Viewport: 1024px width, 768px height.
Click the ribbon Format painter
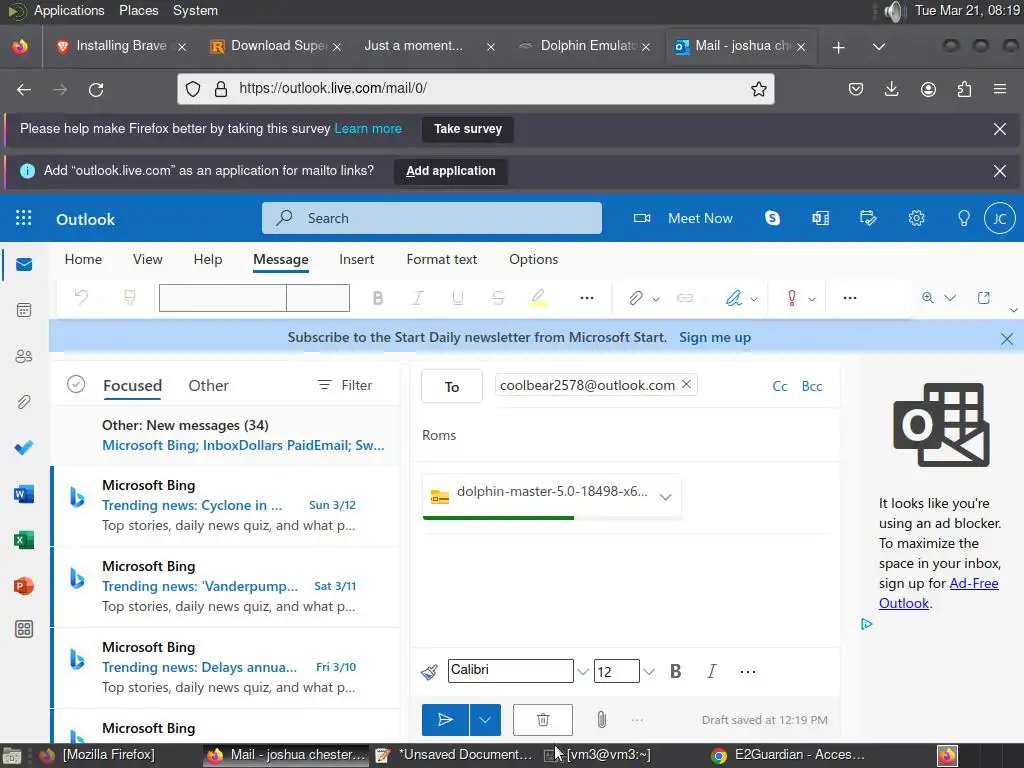point(129,298)
